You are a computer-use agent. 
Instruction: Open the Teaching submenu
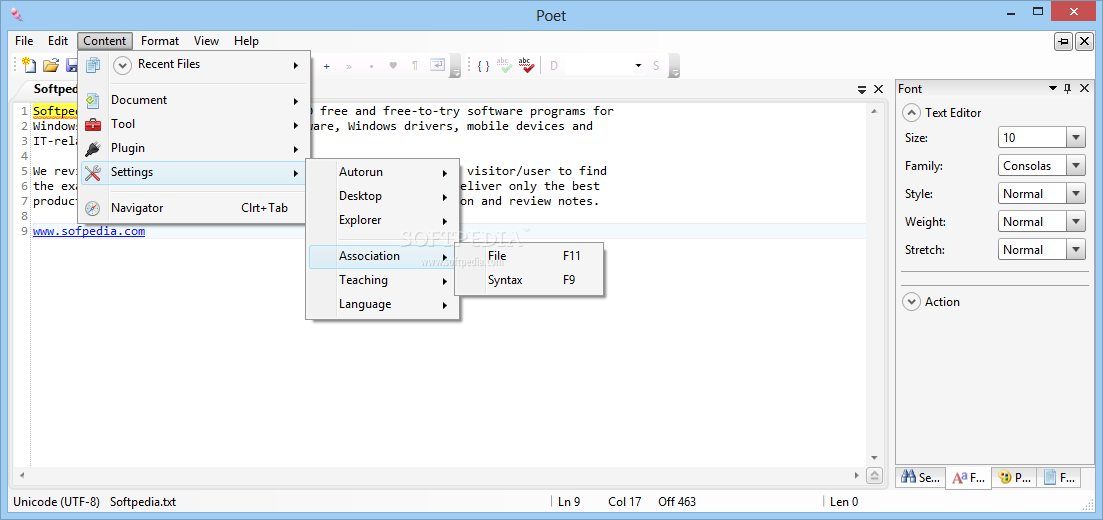coord(383,280)
